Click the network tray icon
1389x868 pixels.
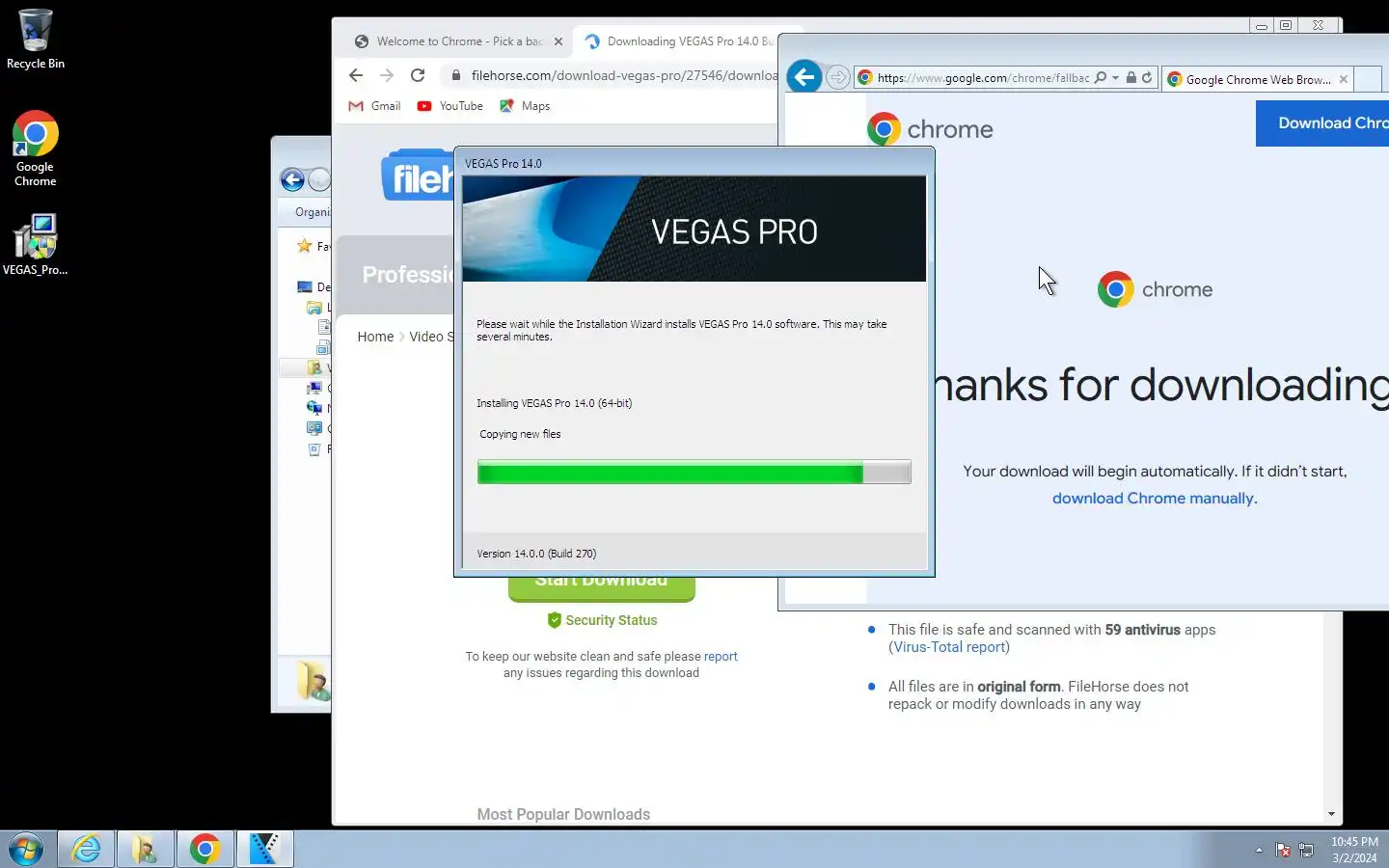pyautogui.click(x=1307, y=850)
